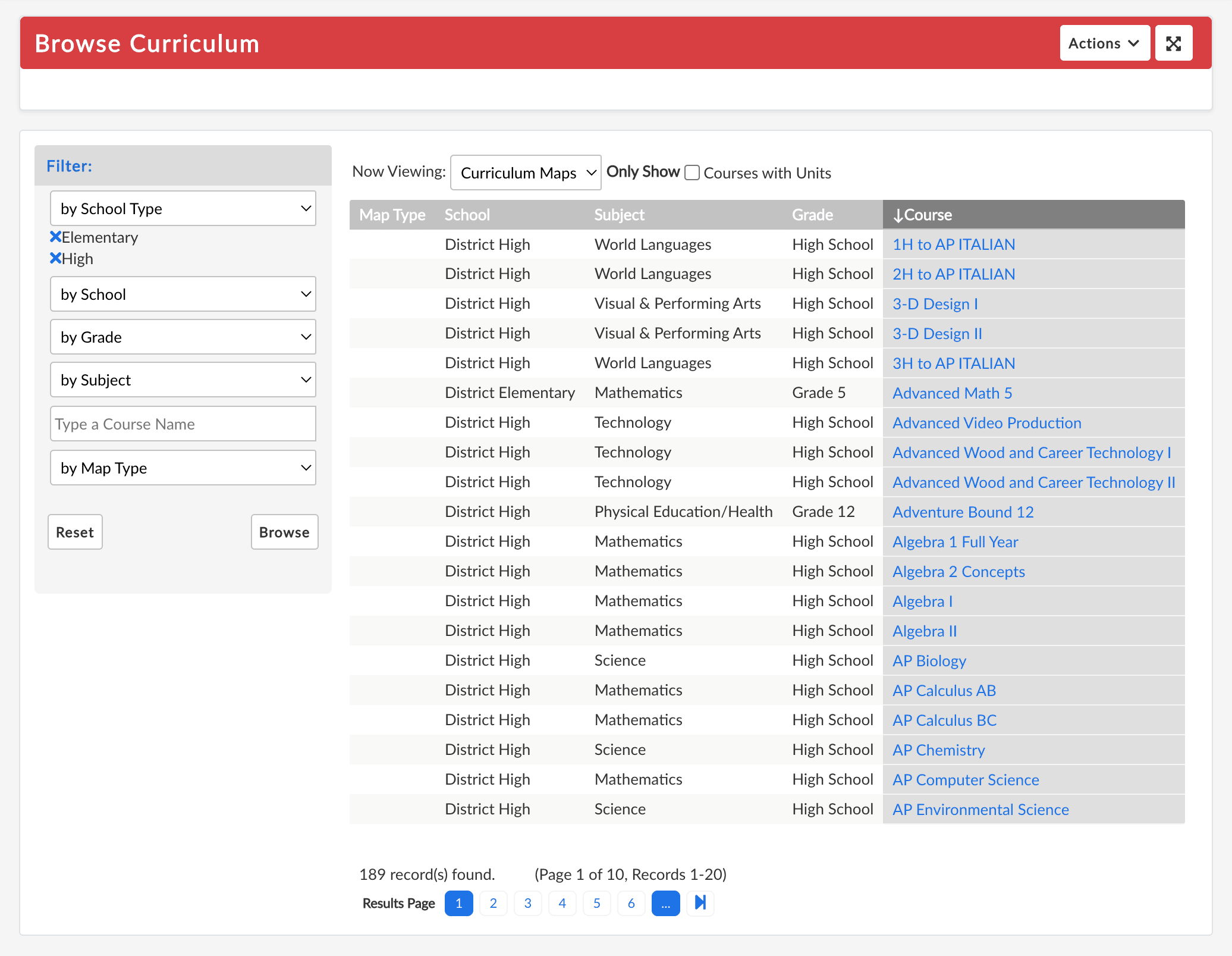Open the AP Environmental Science link
Image resolution: width=1232 pixels, height=956 pixels.
(980, 810)
